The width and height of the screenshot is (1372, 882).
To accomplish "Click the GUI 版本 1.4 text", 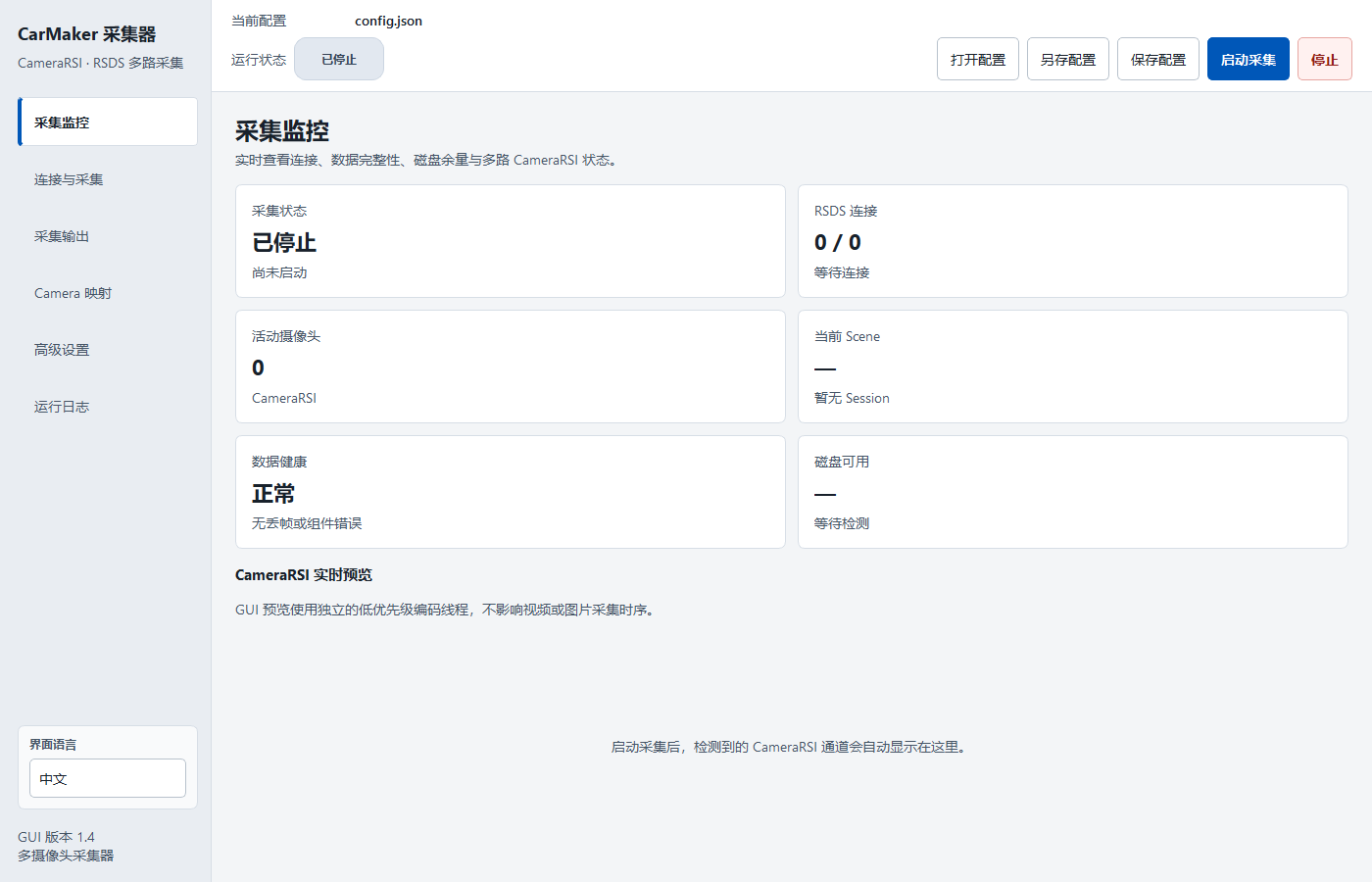I will [56, 837].
